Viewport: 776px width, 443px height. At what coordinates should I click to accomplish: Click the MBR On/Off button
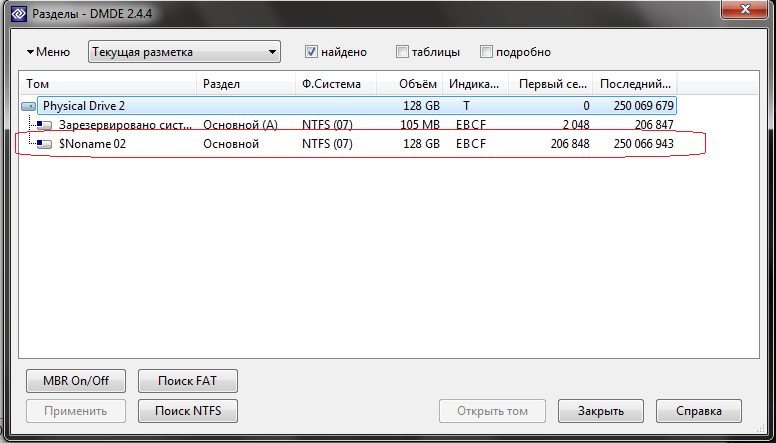(x=76, y=381)
